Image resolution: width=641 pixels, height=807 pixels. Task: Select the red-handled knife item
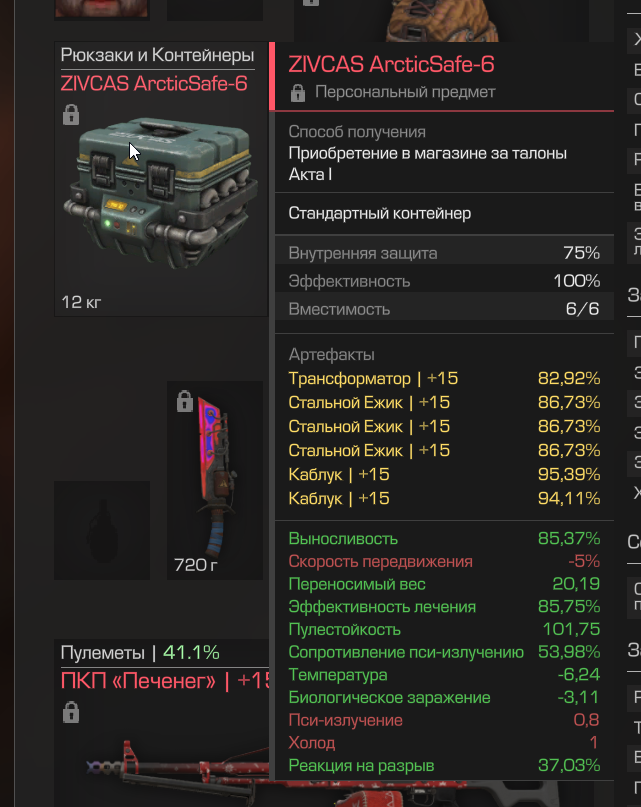217,477
